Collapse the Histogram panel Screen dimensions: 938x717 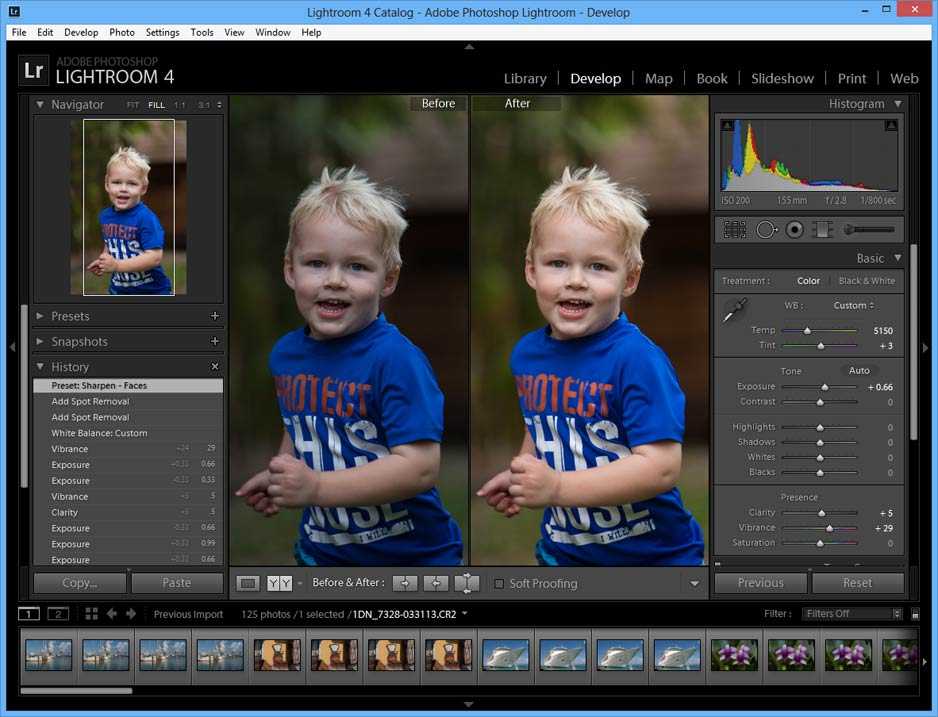[898, 103]
